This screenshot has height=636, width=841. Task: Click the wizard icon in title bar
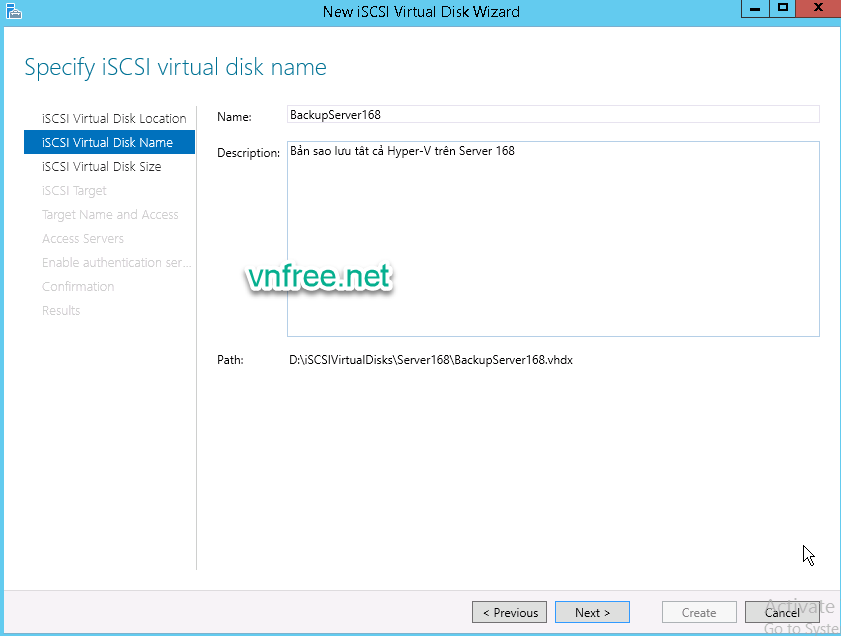pos(12,11)
